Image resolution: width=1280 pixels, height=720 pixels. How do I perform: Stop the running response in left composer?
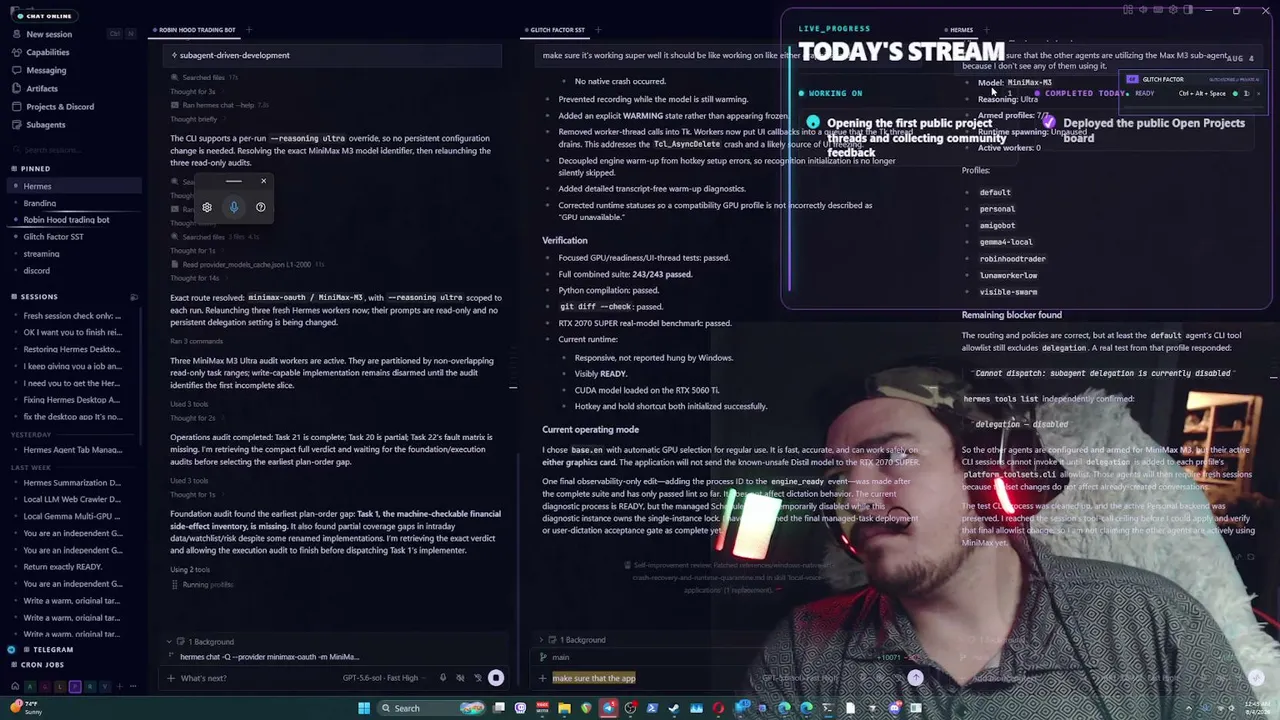coord(495,678)
